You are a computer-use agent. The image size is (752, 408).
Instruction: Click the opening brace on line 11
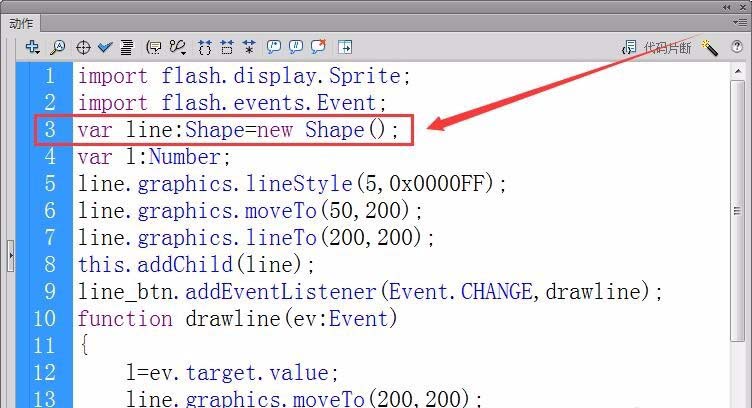pos(84,345)
